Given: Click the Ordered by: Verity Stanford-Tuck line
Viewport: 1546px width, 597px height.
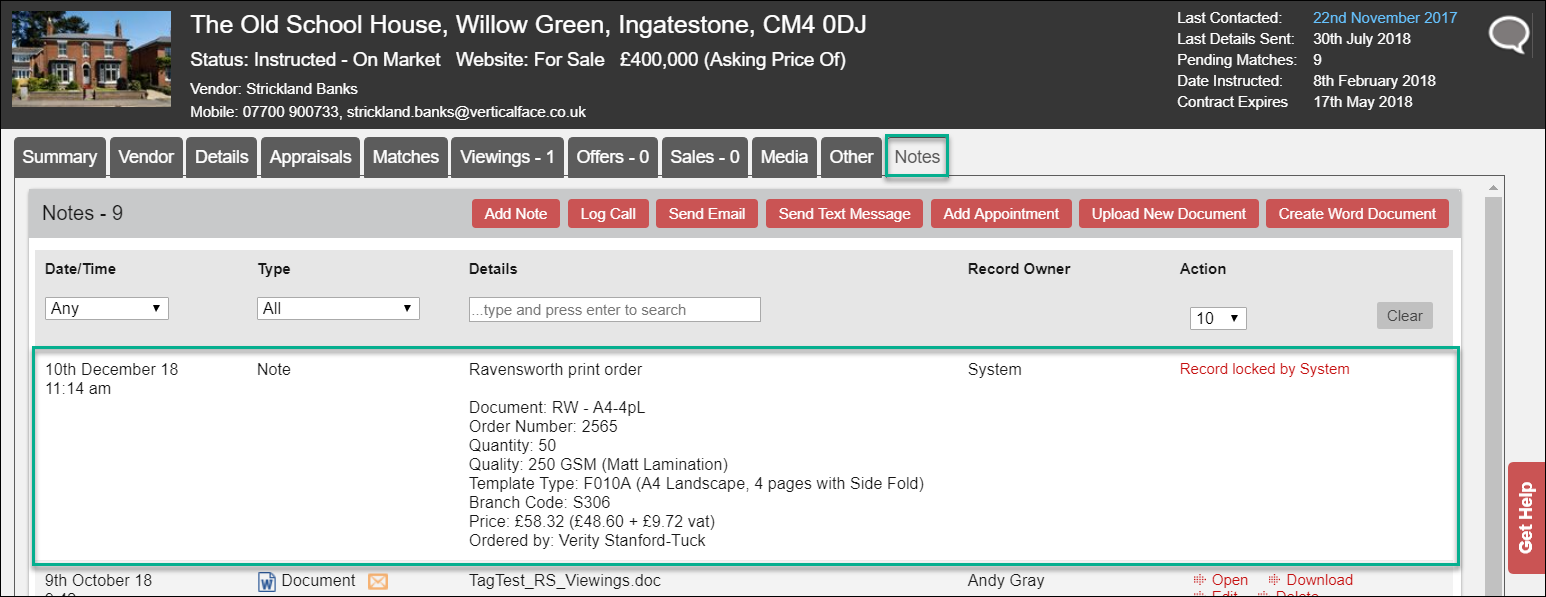Looking at the screenshot, I should tap(587, 541).
